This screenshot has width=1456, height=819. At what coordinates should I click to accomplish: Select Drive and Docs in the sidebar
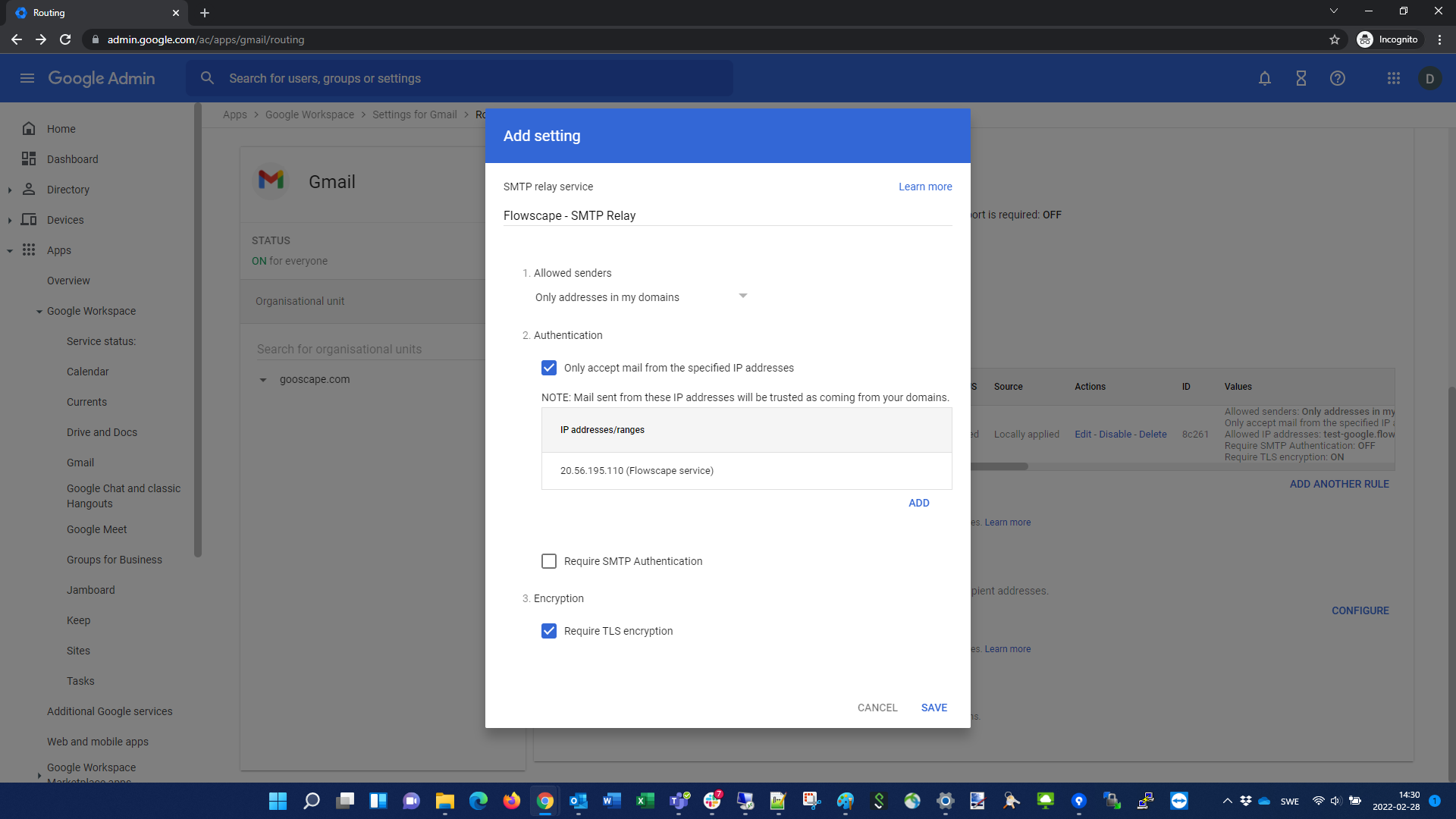(102, 432)
